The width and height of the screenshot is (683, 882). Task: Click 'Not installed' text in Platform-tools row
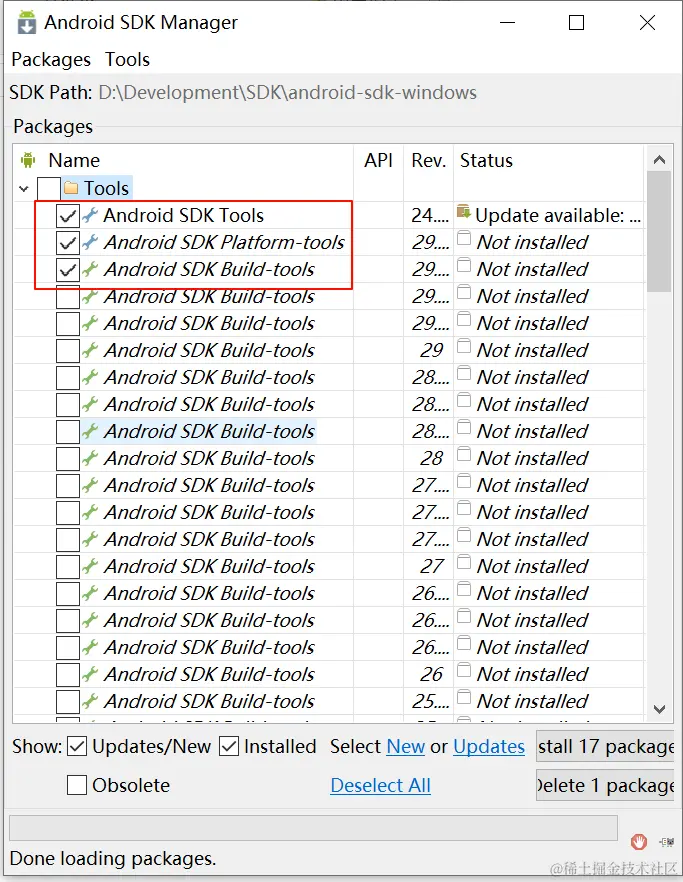click(532, 242)
